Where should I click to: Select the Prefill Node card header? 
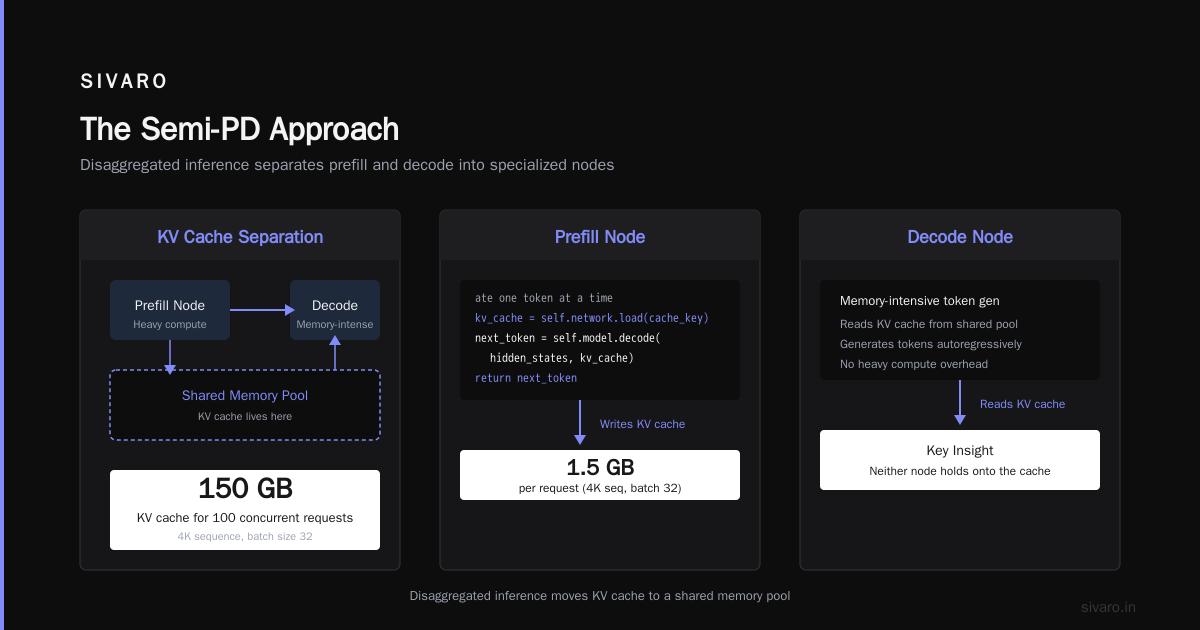(600, 237)
